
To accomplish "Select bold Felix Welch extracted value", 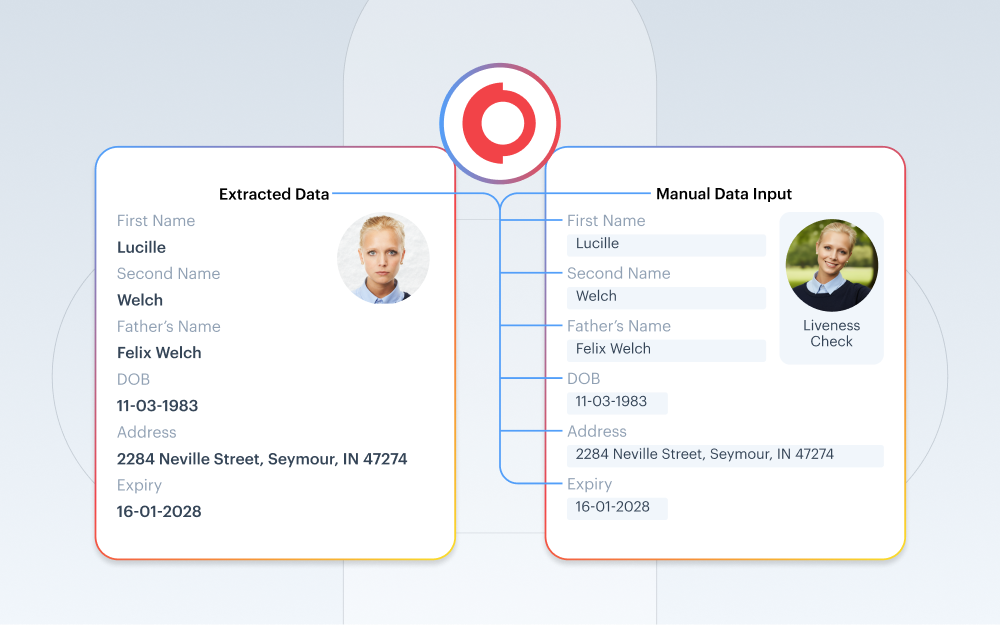I will (x=159, y=353).
